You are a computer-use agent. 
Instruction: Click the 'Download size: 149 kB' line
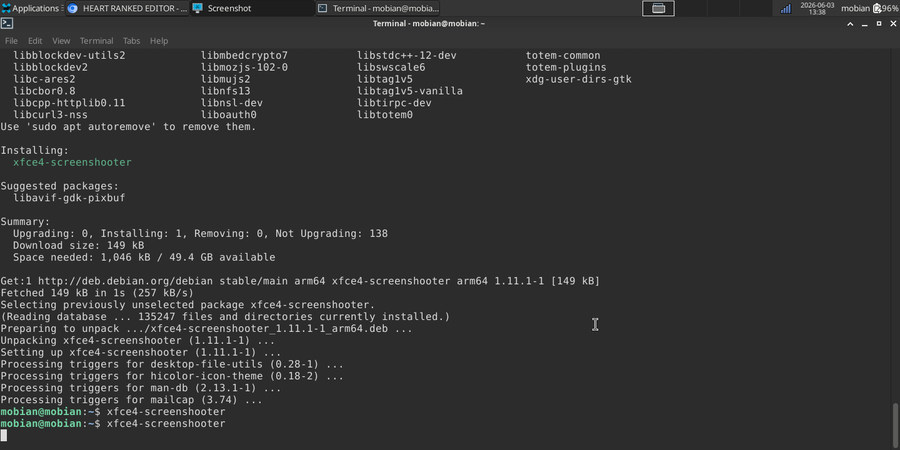[x=79, y=246]
